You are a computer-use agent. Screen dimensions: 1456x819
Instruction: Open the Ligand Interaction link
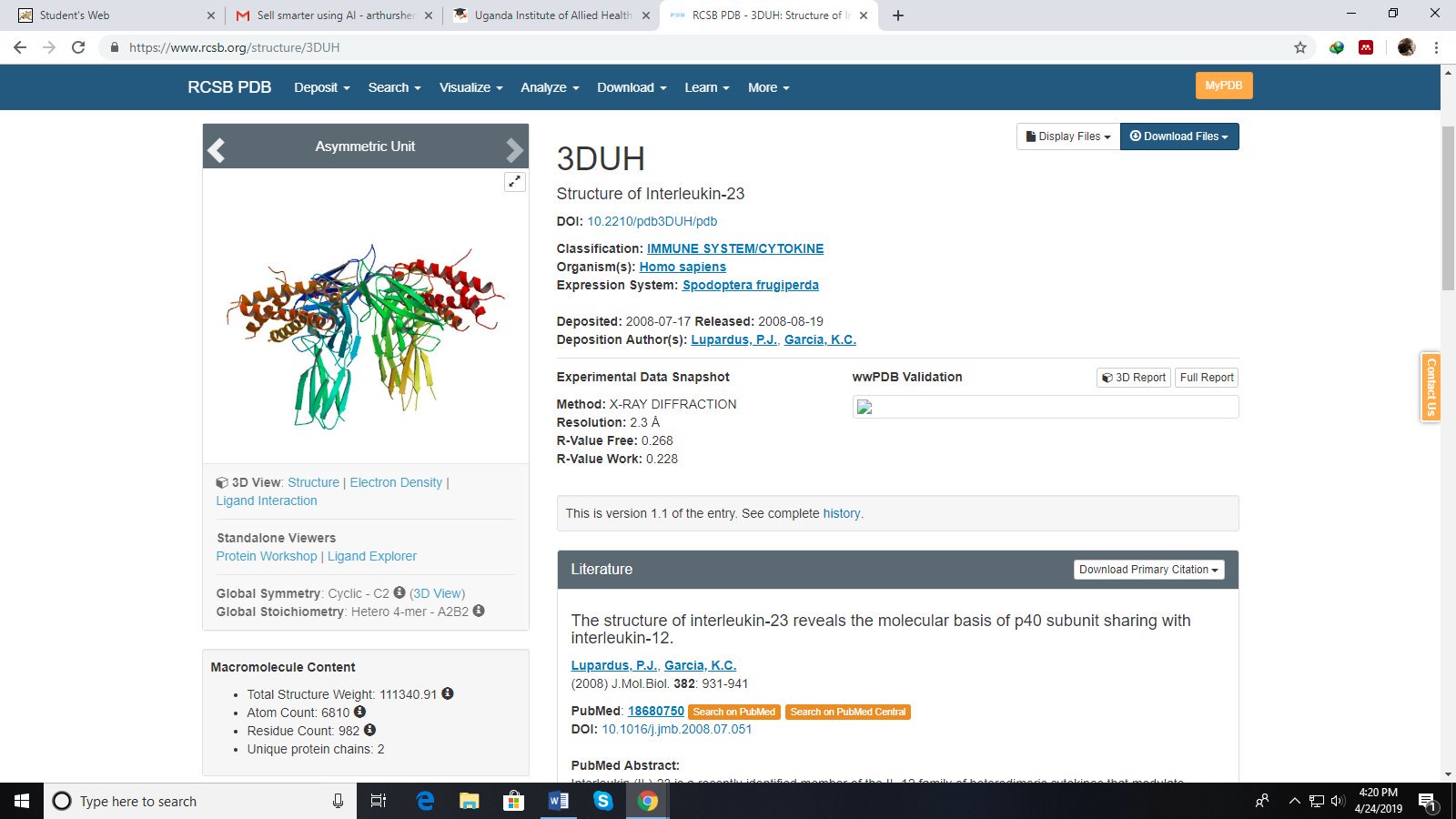click(x=267, y=500)
